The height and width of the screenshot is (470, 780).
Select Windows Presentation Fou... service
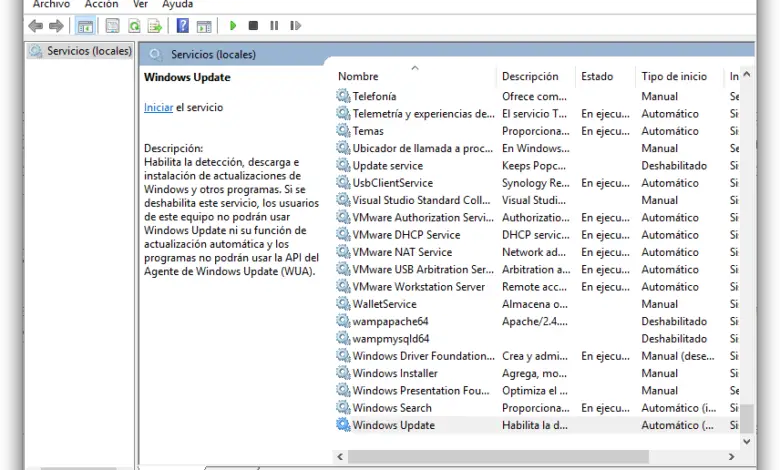537,390
